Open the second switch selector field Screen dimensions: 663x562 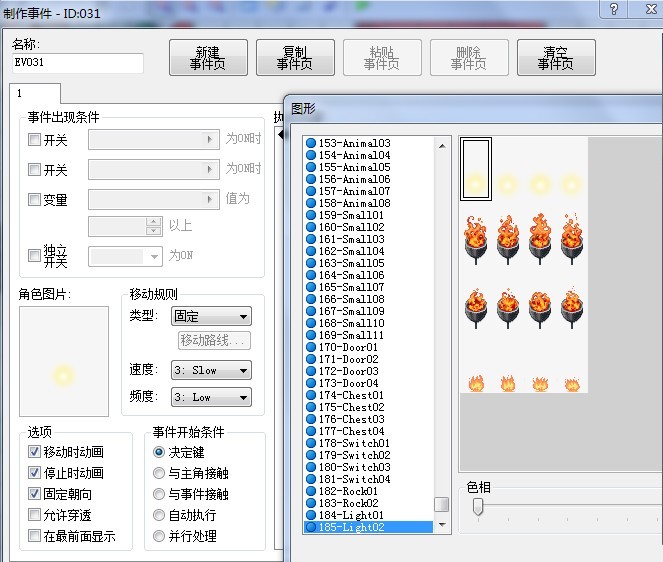click(x=154, y=169)
